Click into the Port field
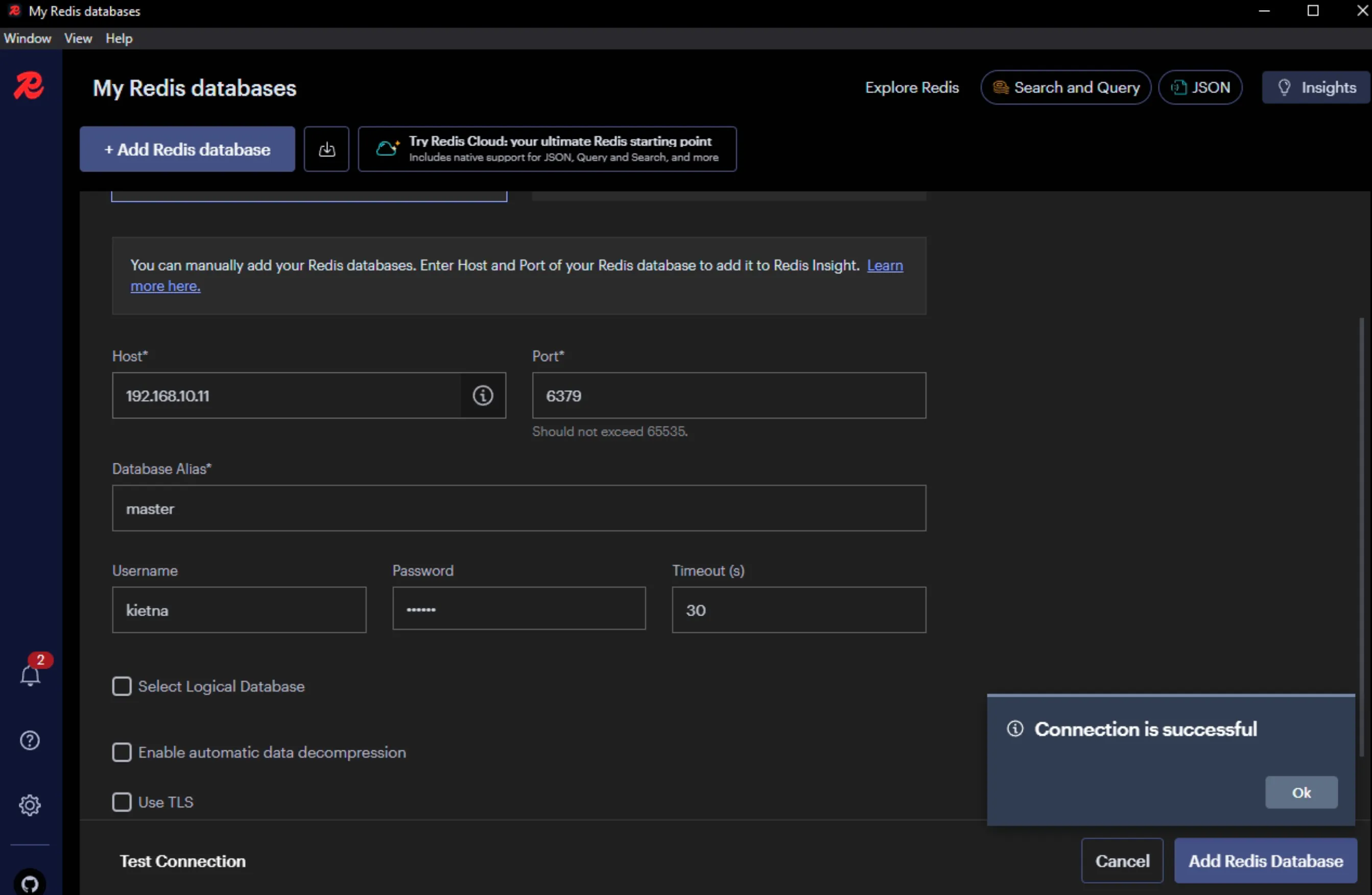Viewport: 1372px width, 895px height. coord(729,395)
